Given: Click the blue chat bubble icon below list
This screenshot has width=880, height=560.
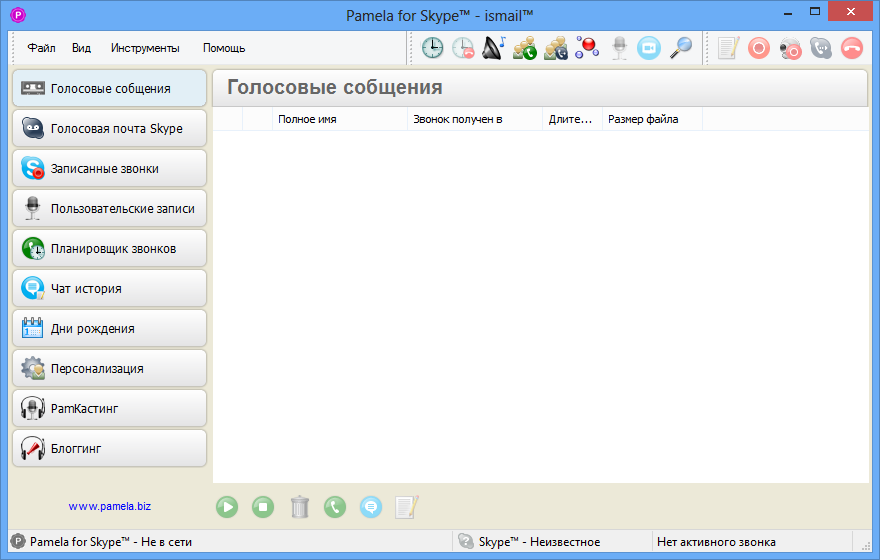Looking at the screenshot, I should (371, 507).
